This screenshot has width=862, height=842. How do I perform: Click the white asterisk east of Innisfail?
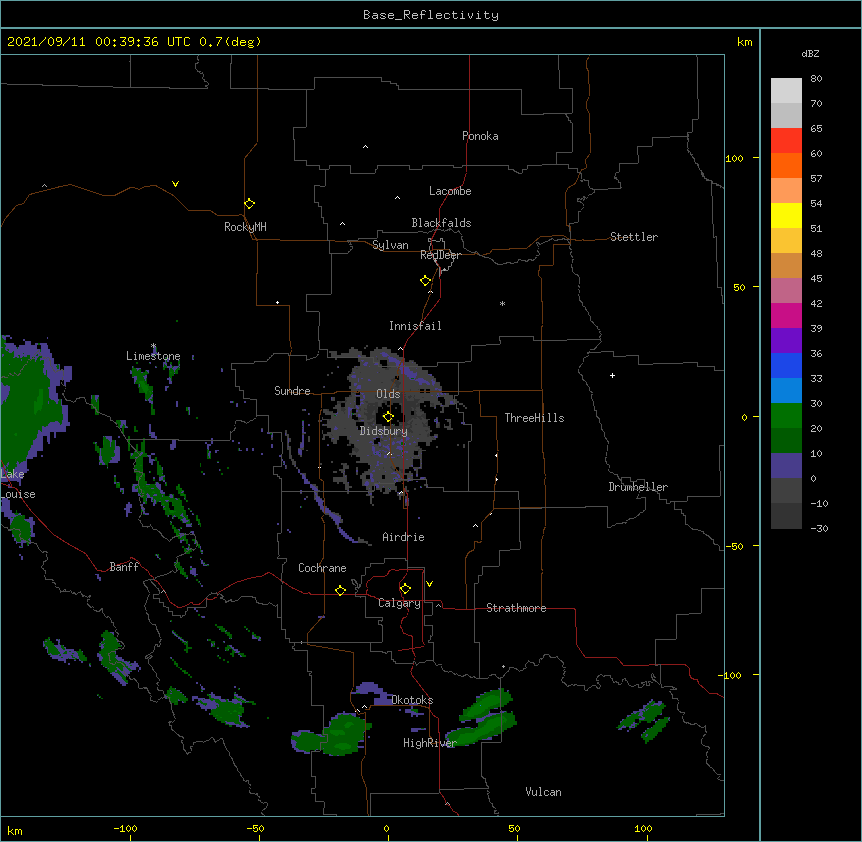[502, 303]
